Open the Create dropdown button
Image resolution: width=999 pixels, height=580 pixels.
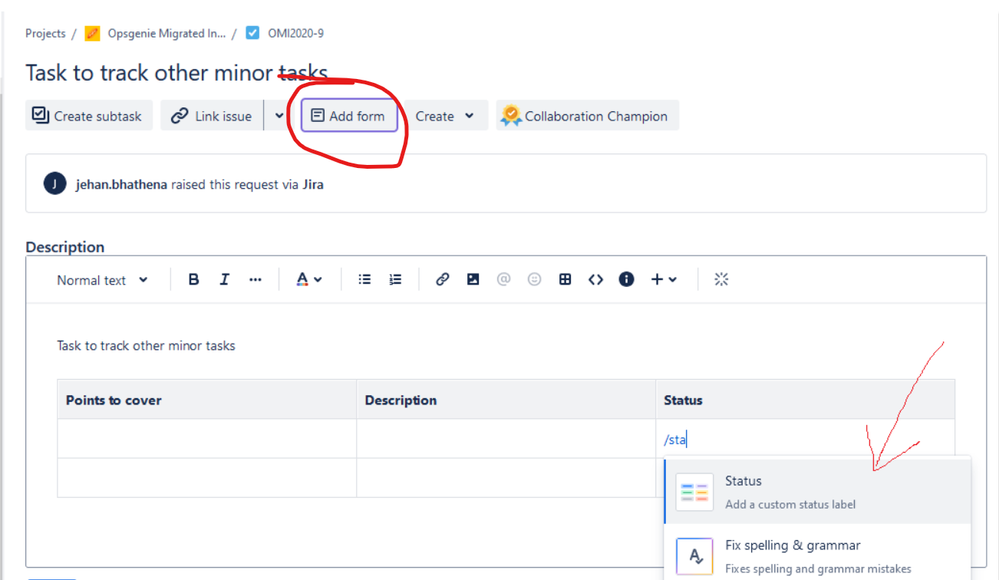coord(445,115)
